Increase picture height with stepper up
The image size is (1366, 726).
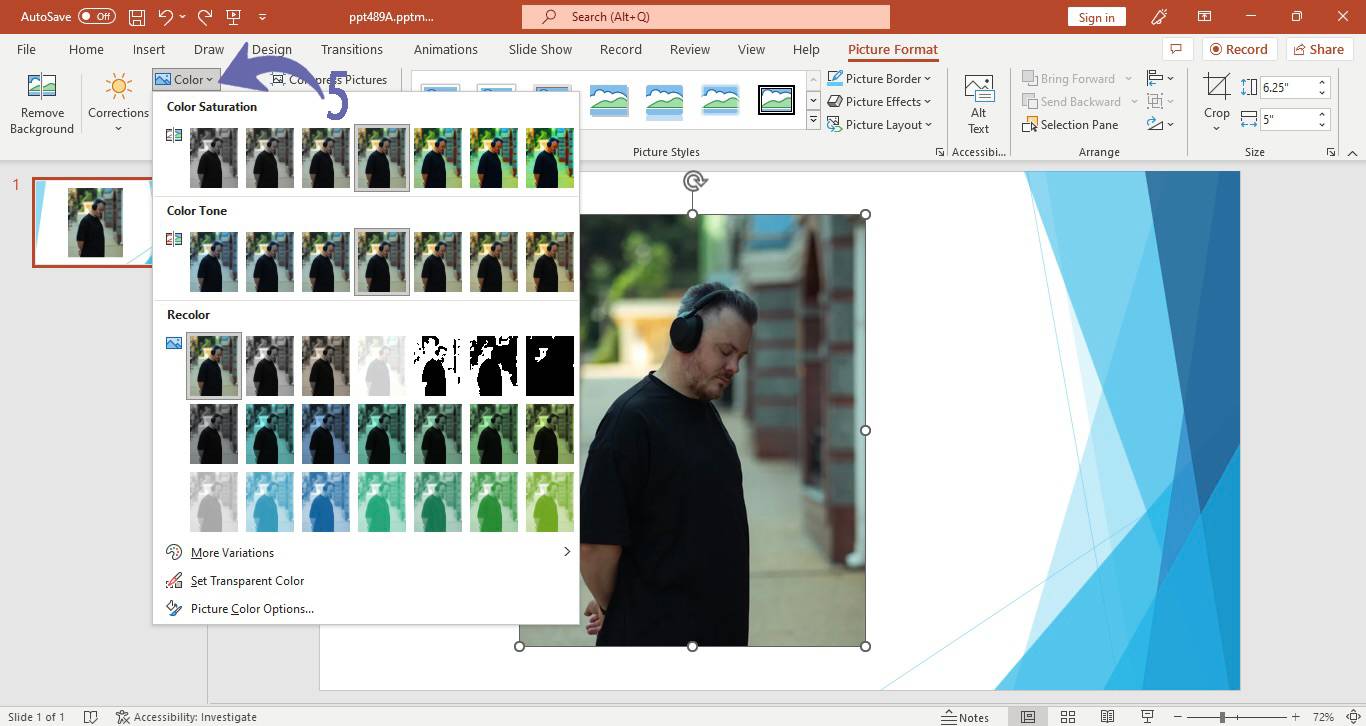click(x=1323, y=82)
